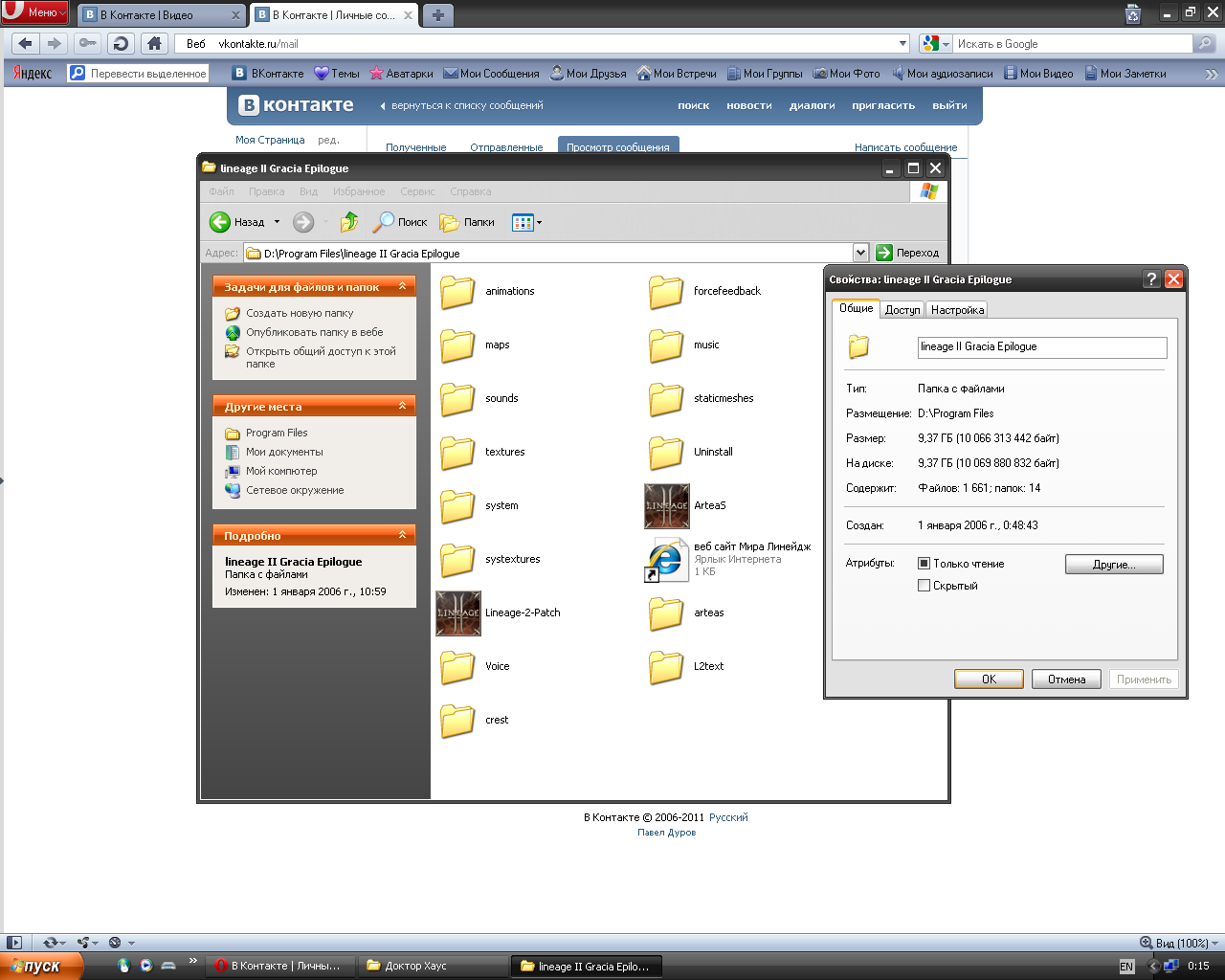Switch to the В Контакте Видео browser tab
Image resolution: width=1225 pixels, height=980 pixels.
[x=162, y=15]
